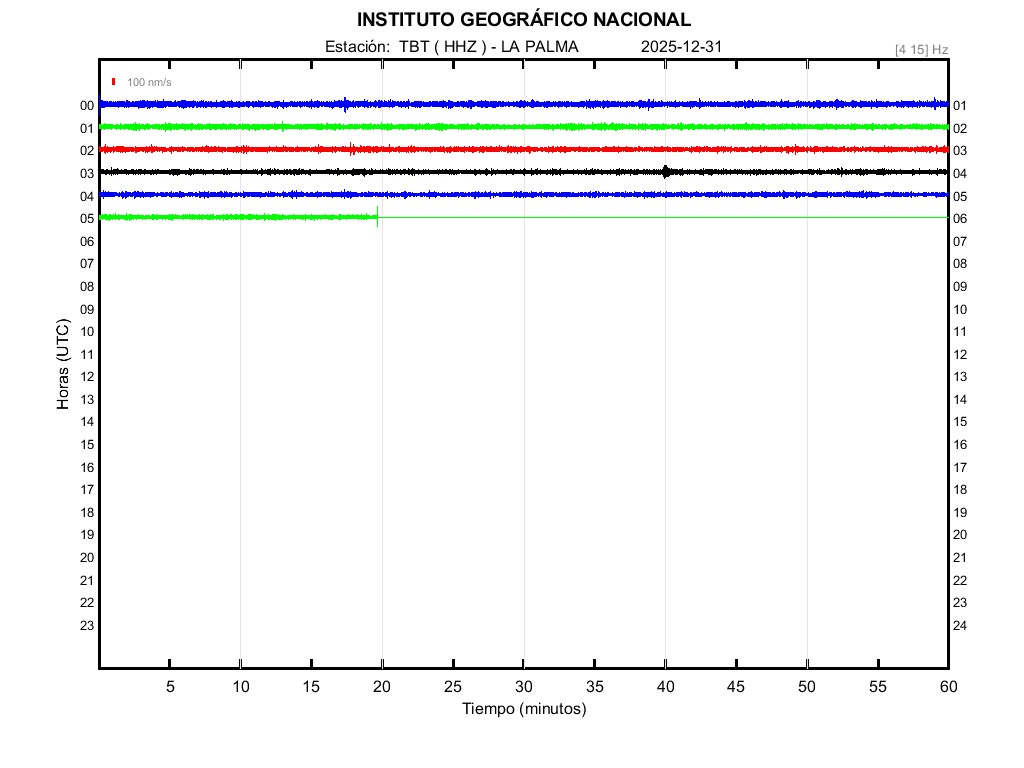Click the date 2025-12-31 in header
Screen dimensions: 1024x768
[681, 47]
